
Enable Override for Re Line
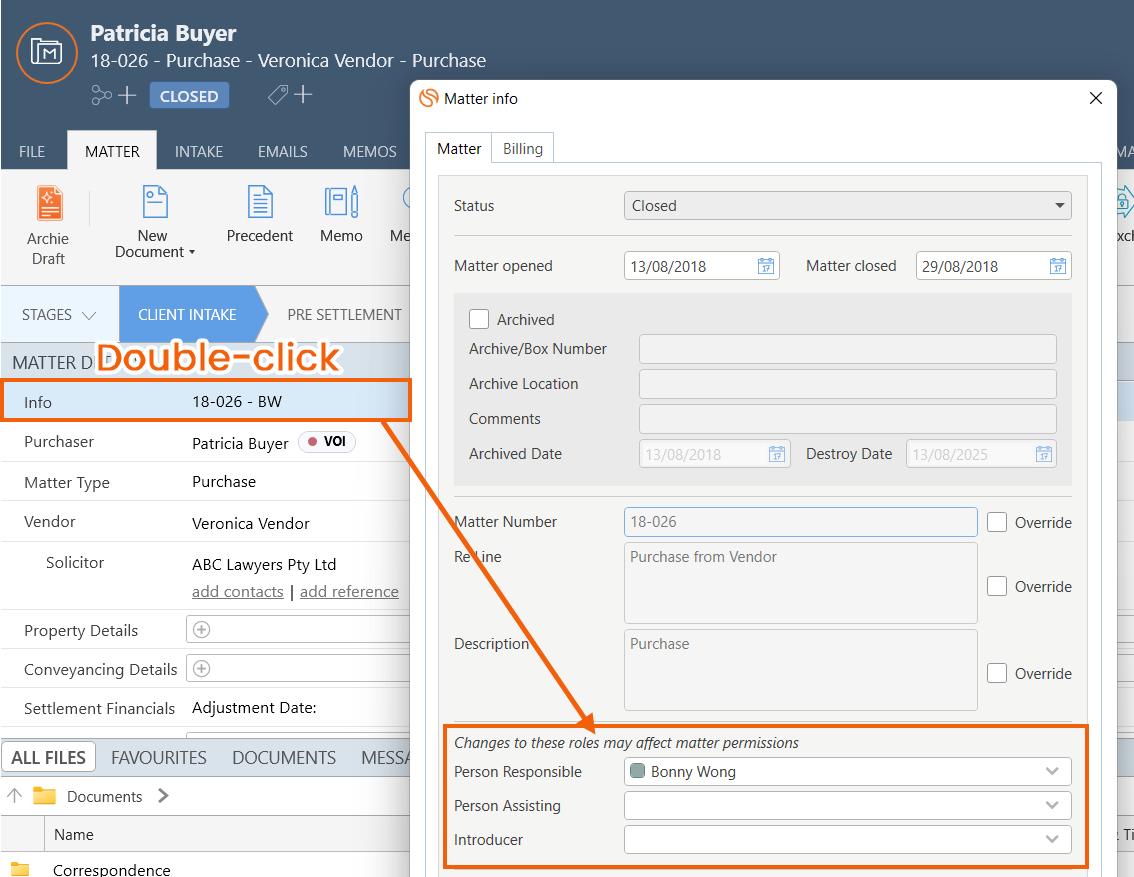click(997, 586)
